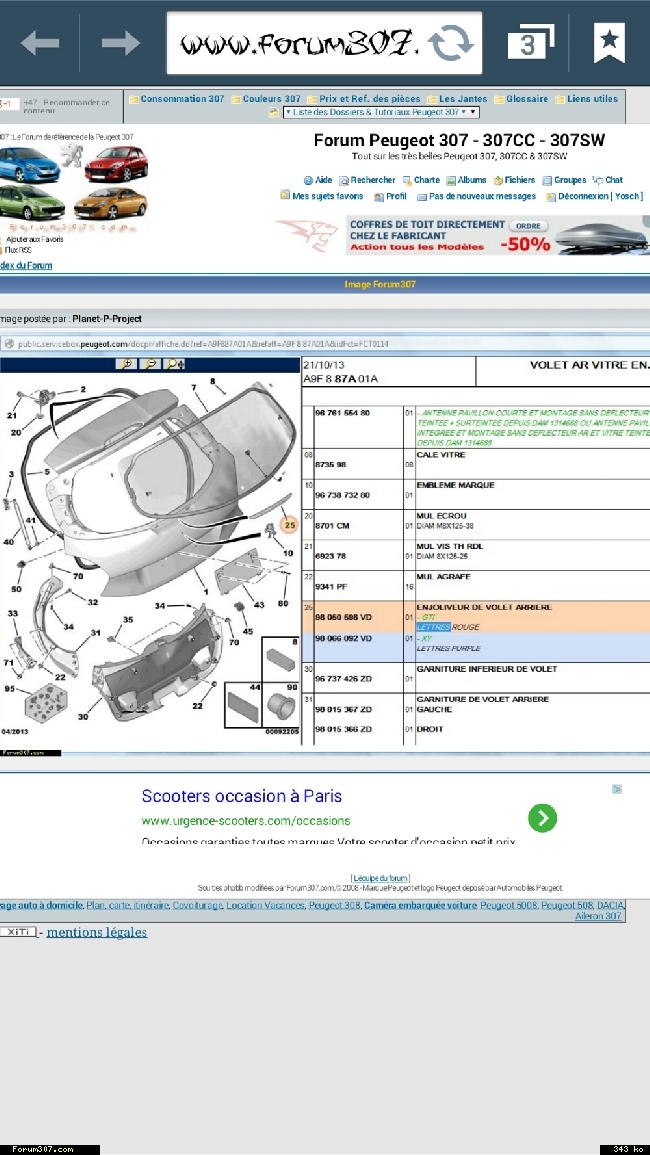The height and width of the screenshot is (1155, 650).
Task: Log out via Déconnexion [Yosch]
Action: 595,197
